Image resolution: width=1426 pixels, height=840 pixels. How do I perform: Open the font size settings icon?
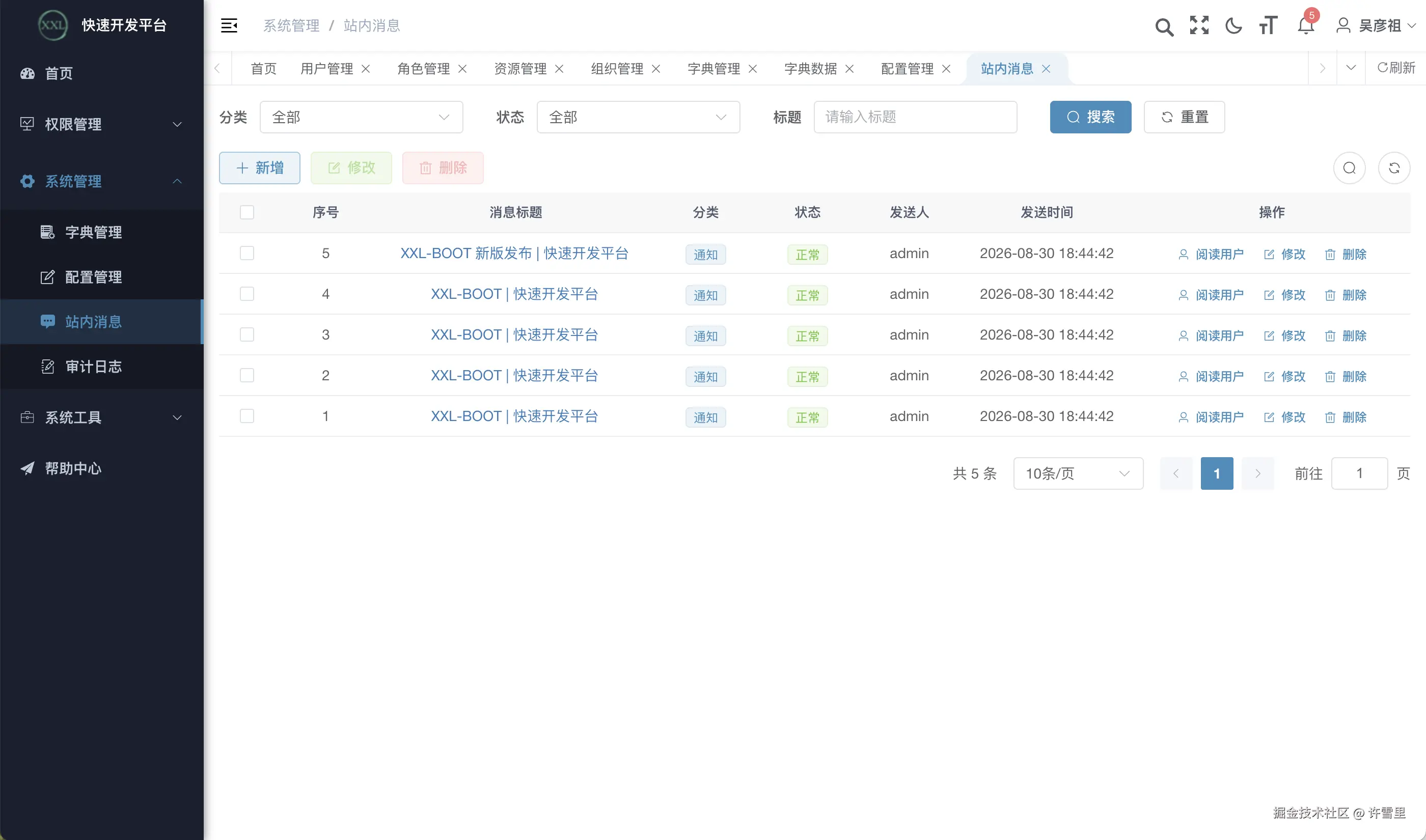[x=1268, y=25]
